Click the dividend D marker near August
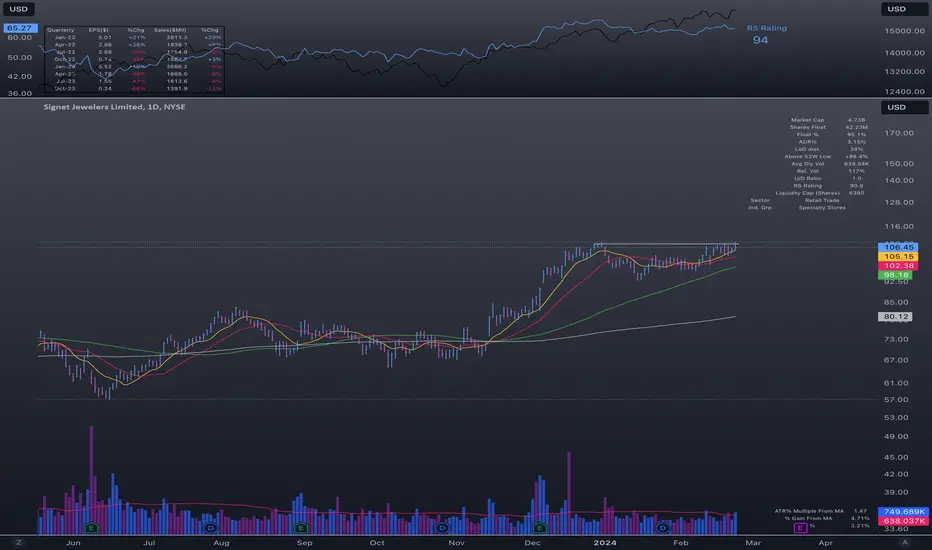 tap(210, 527)
